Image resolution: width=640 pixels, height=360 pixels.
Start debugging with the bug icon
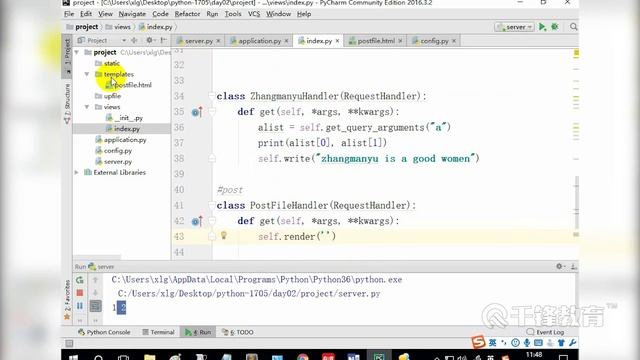pyautogui.click(x=554, y=27)
